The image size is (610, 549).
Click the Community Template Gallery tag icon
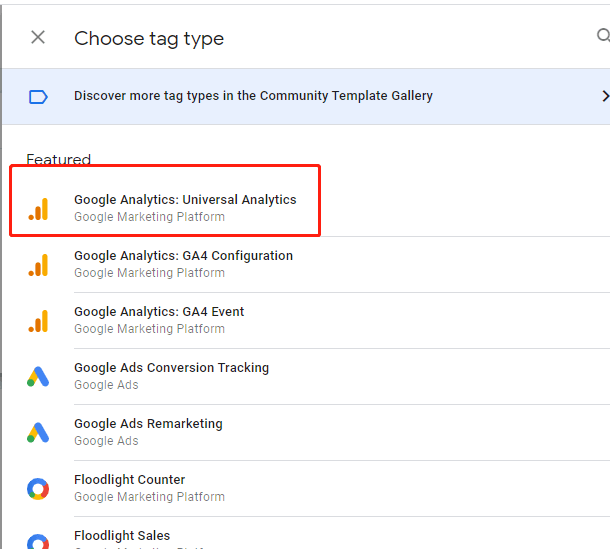pyautogui.click(x=38, y=97)
